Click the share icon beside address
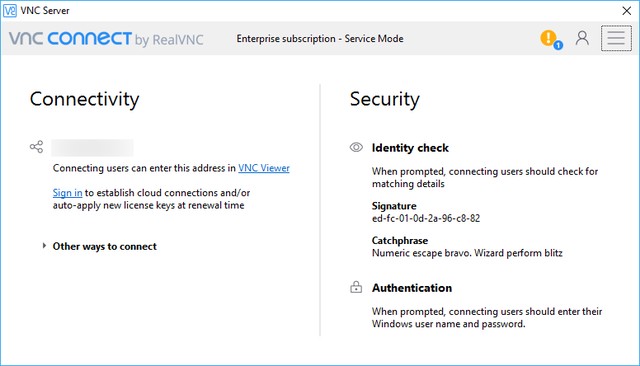 click(x=36, y=146)
